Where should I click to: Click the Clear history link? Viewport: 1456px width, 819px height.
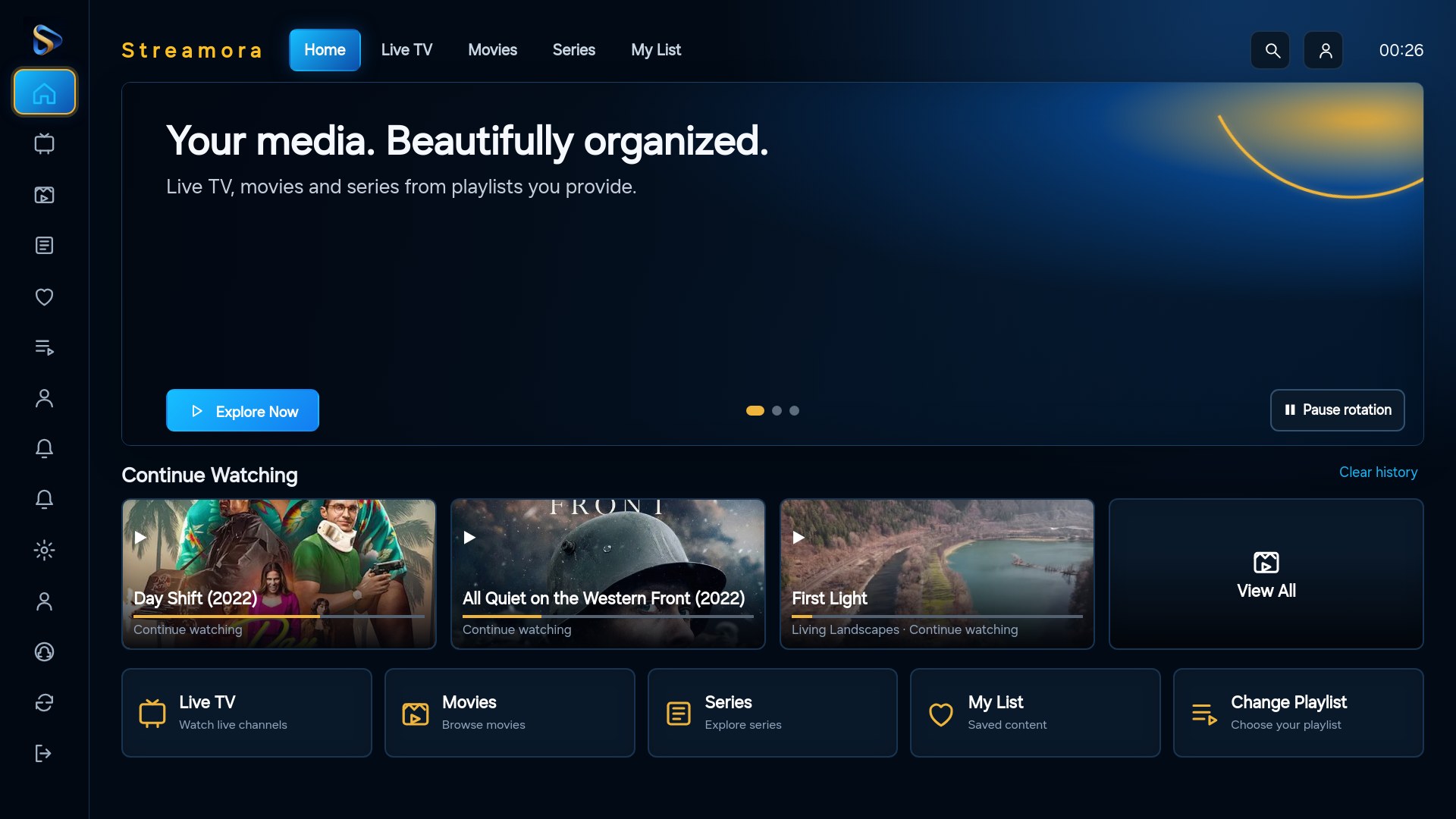click(1378, 472)
